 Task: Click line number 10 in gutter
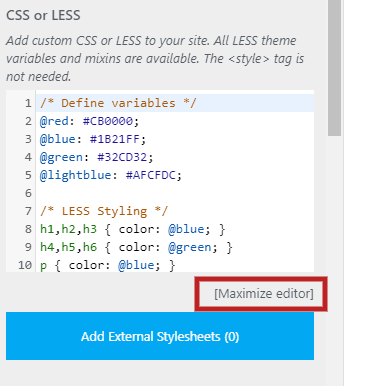(25, 265)
